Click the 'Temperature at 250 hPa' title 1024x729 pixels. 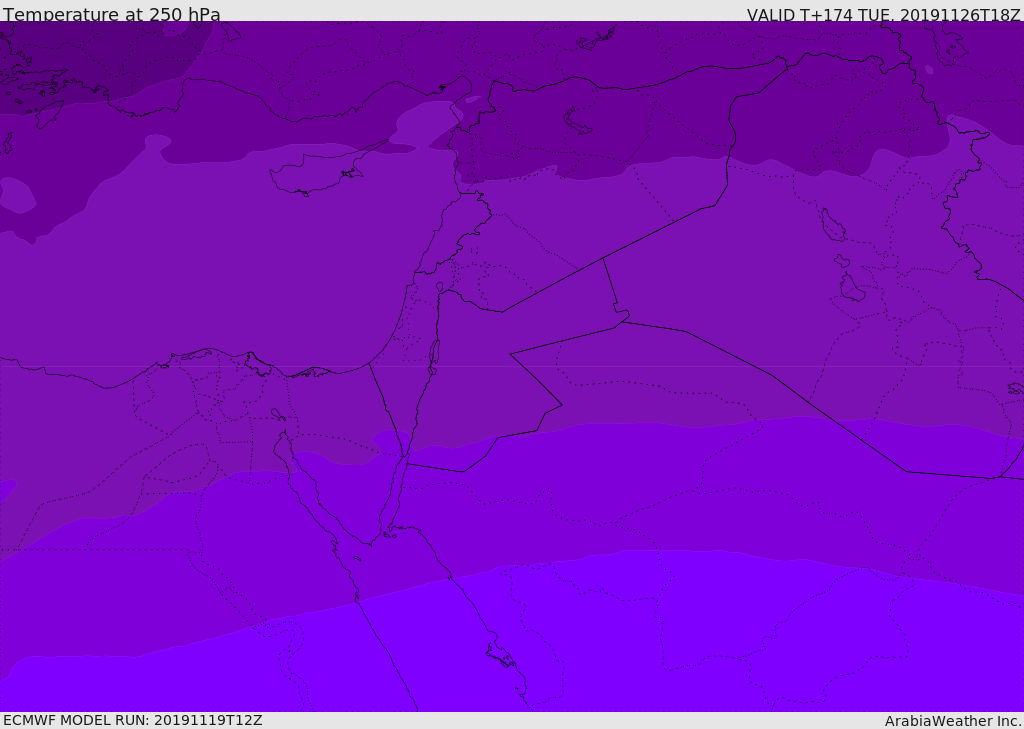[x=112, y=14]
